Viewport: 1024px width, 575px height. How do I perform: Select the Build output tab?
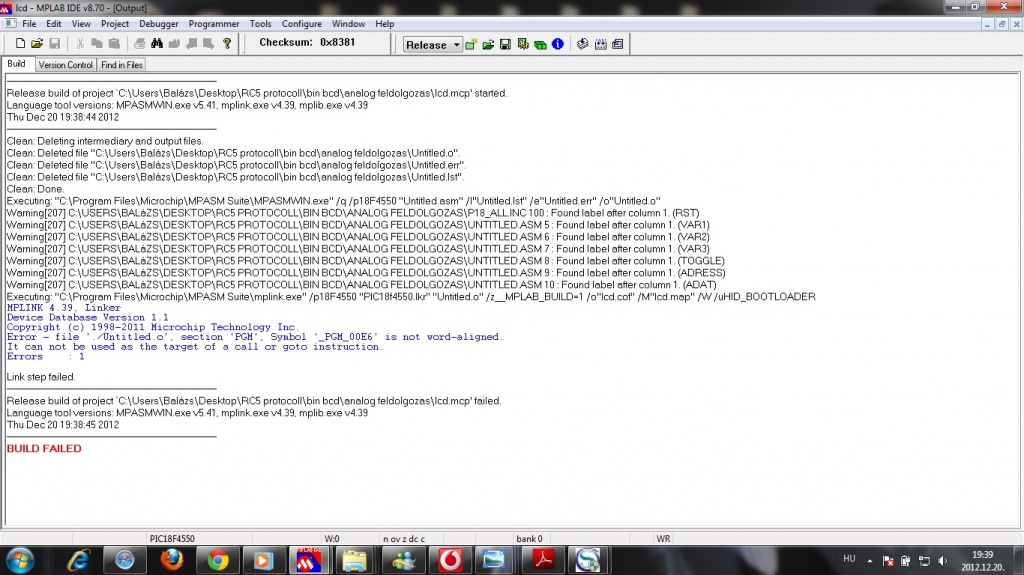(x=16, y=64)
